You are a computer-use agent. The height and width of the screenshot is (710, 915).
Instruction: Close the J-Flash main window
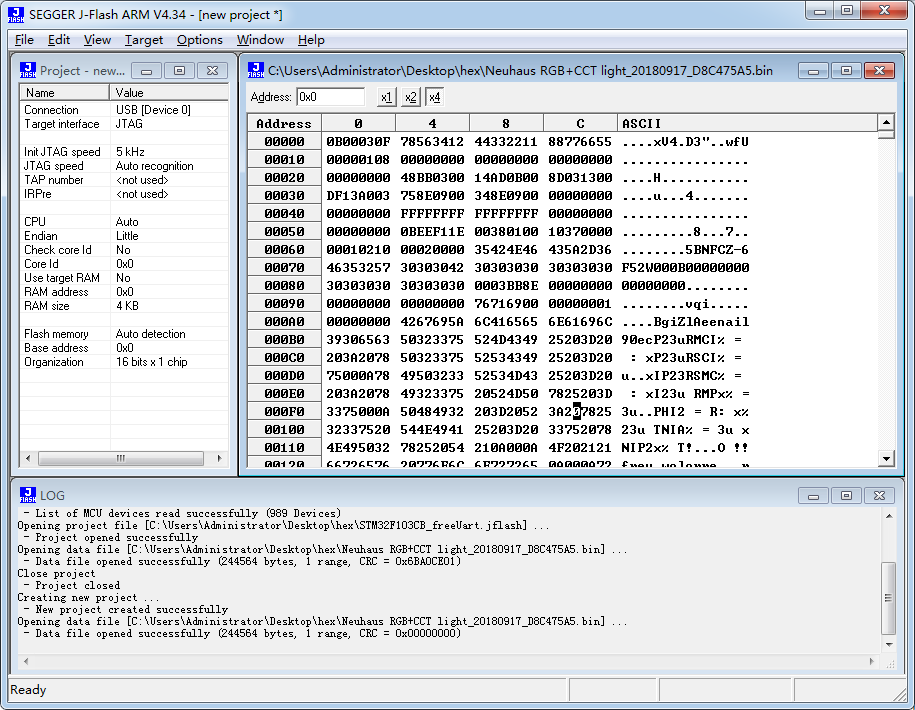click(884, 11)
